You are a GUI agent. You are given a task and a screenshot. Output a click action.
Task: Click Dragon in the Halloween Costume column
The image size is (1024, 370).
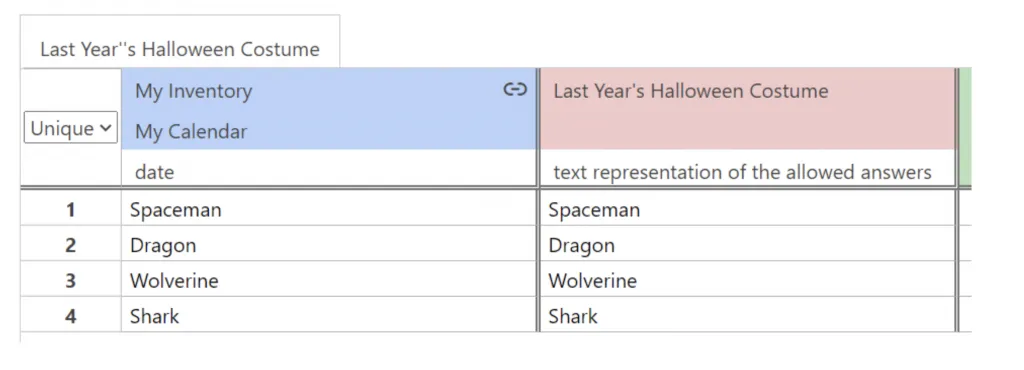[x=747, y=245]
